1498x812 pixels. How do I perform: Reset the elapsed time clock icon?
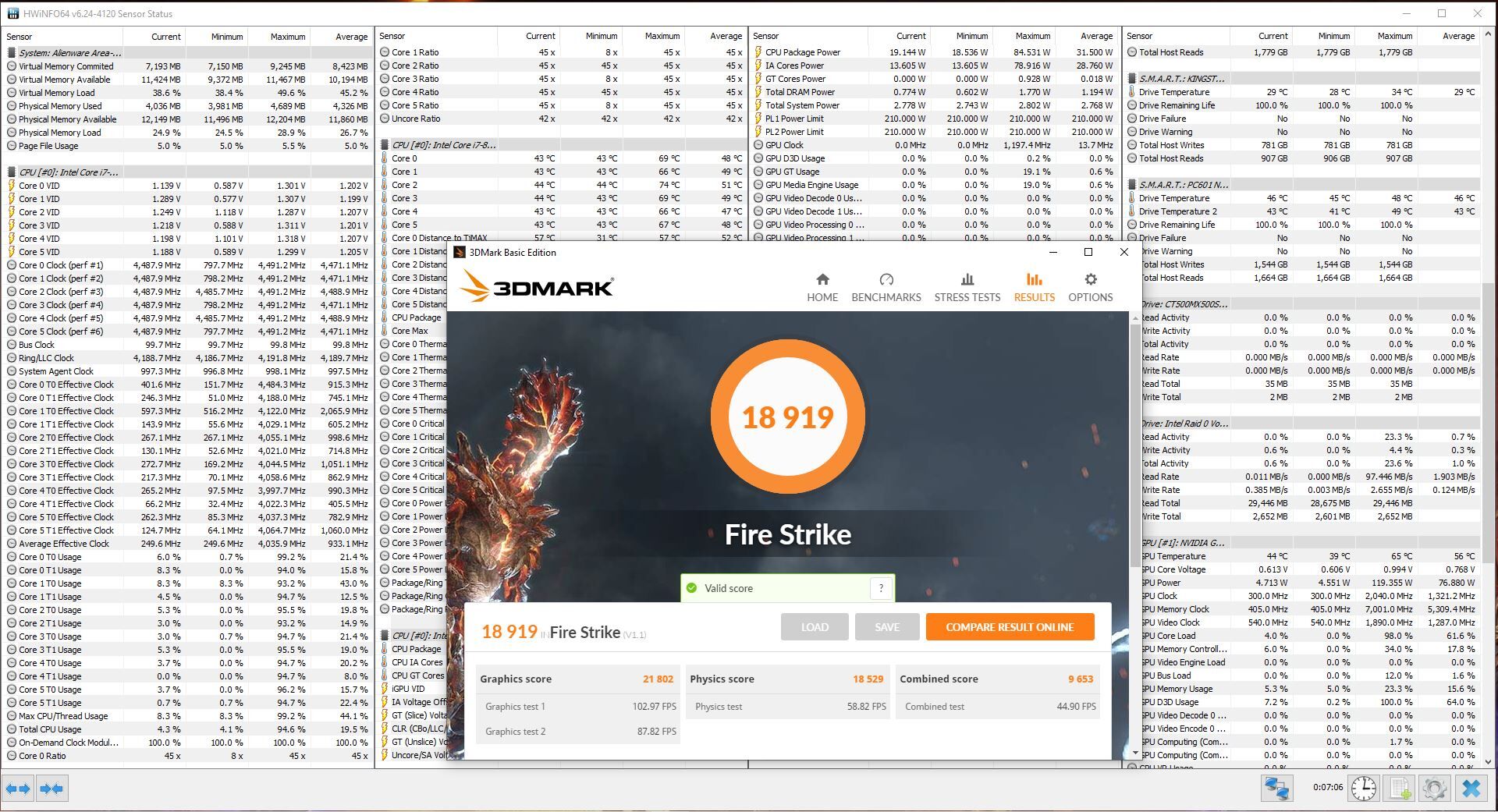click(x=1364, y=789)
